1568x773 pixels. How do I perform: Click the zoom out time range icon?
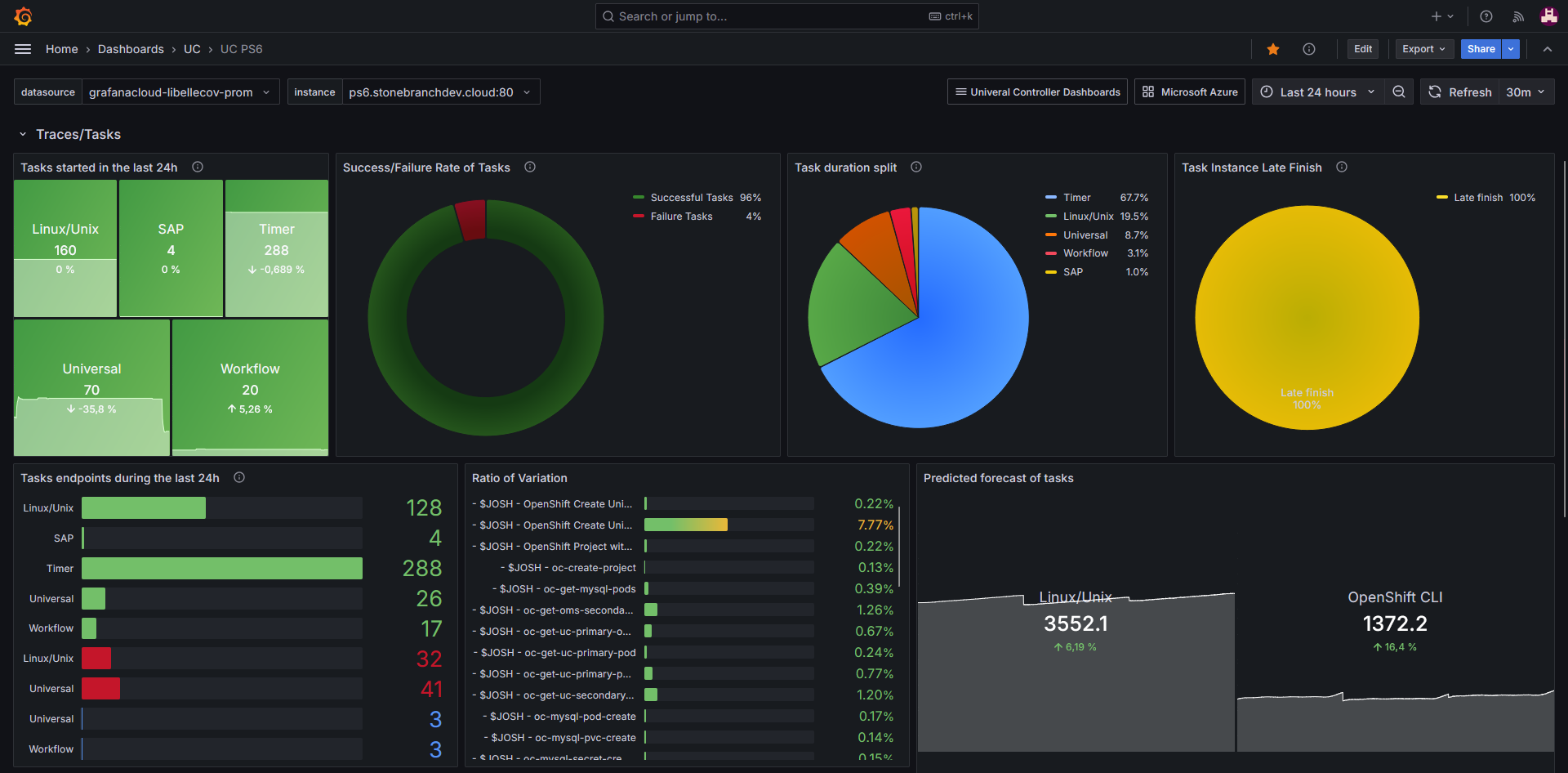[1399, 92]
